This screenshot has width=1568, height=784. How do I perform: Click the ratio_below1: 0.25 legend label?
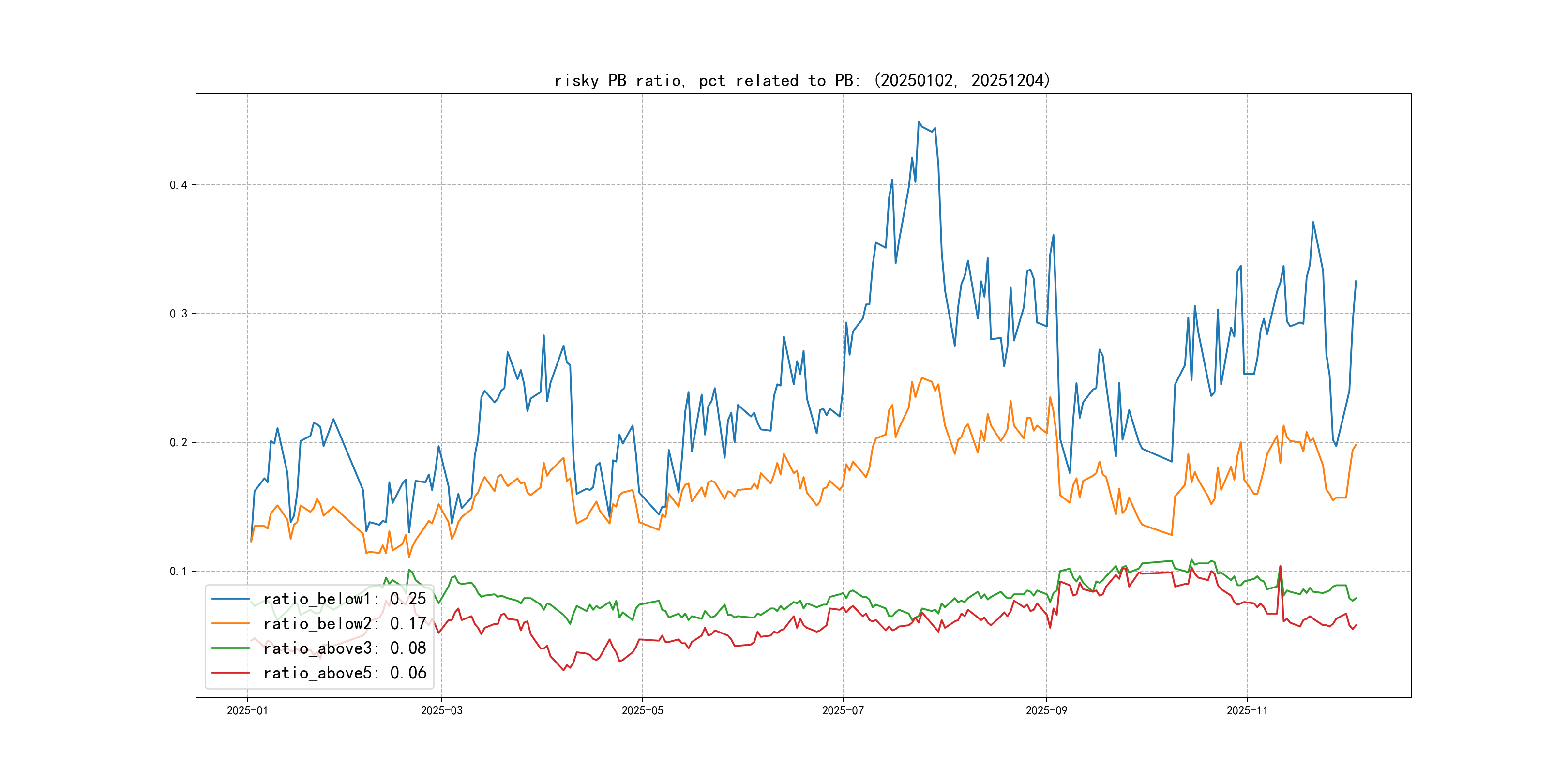click(345, 599)
